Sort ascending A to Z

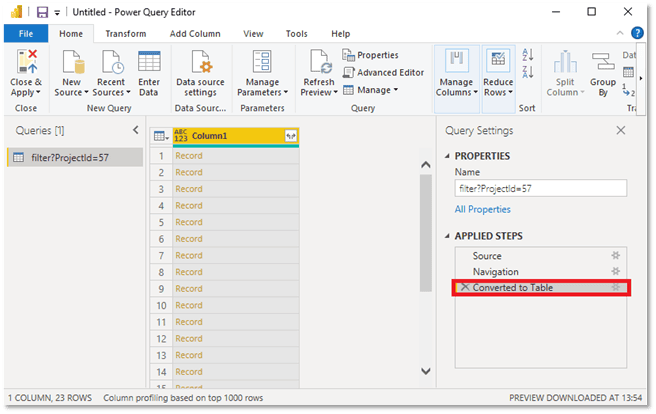click(528, 54)
